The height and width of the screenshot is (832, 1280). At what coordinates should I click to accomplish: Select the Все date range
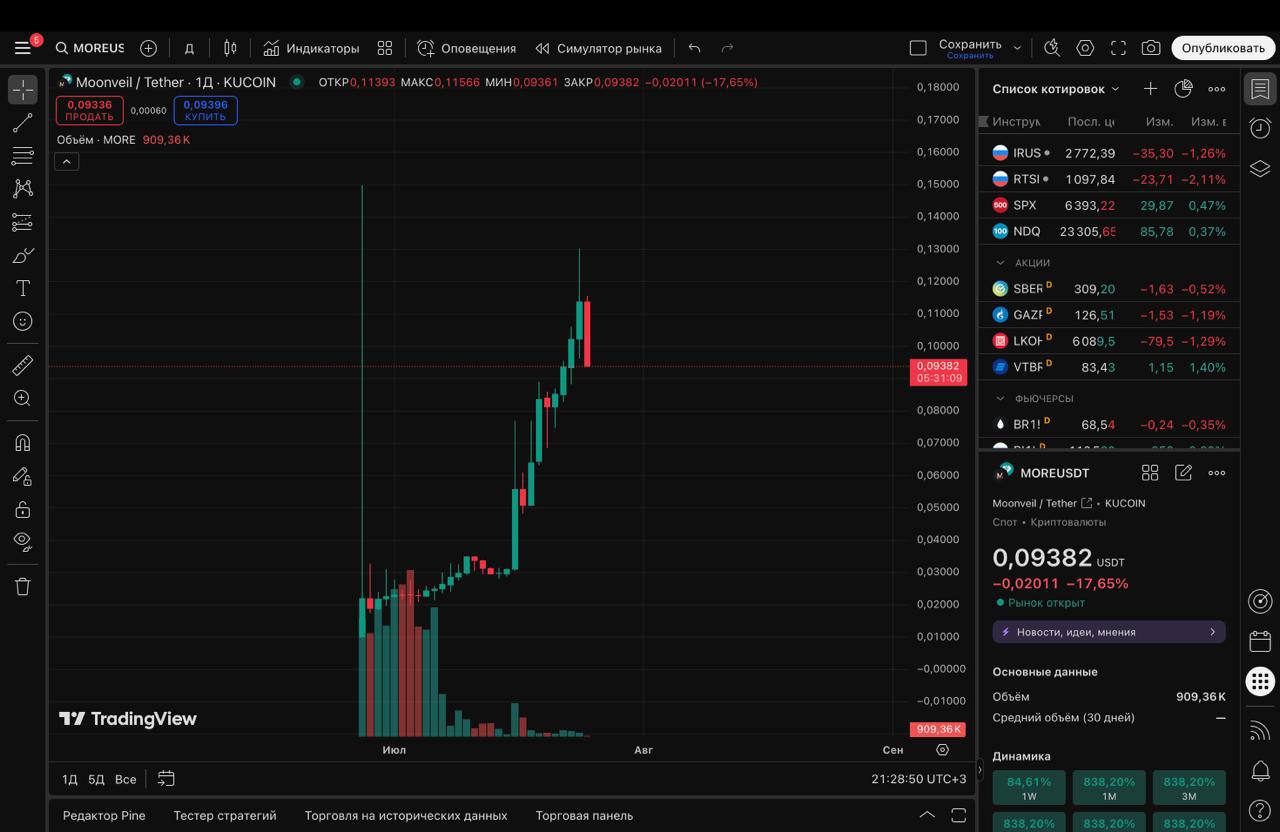125,779
